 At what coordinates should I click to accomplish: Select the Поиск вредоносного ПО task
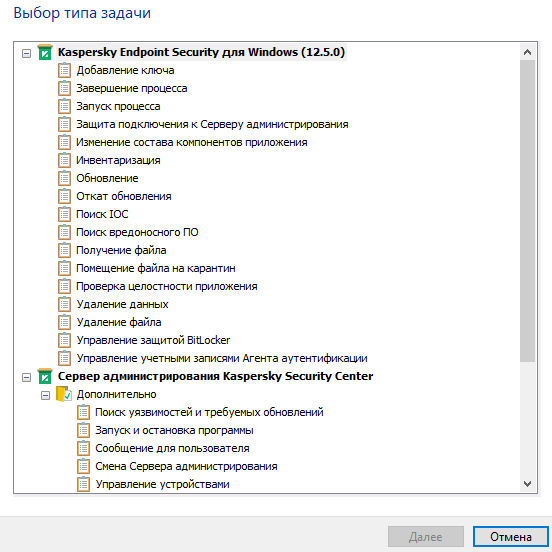137,232
